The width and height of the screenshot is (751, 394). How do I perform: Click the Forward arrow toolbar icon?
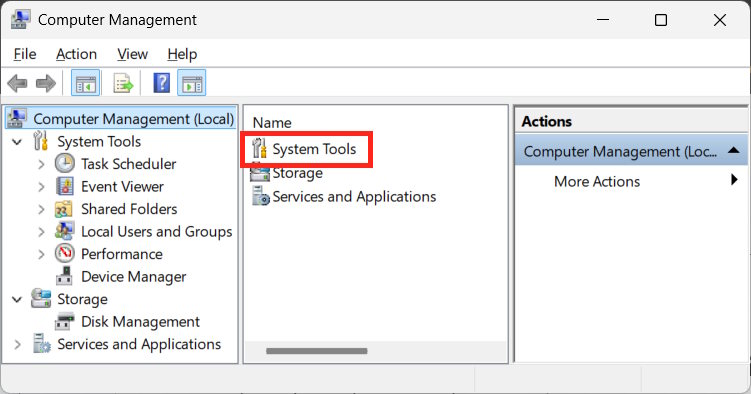click(x=46, y=83)
